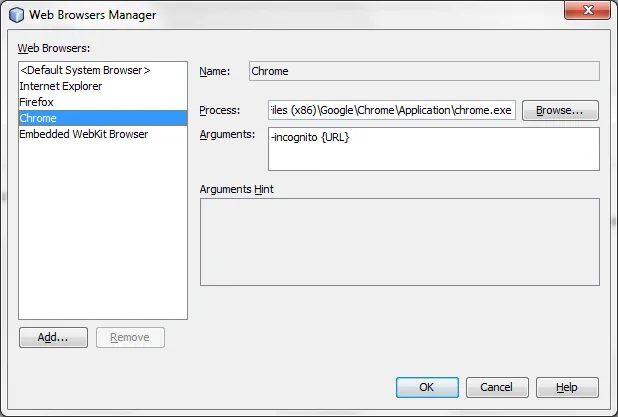Select <Default System Browser> in the list
618x417 pixels.
click(x=84, y=70)
